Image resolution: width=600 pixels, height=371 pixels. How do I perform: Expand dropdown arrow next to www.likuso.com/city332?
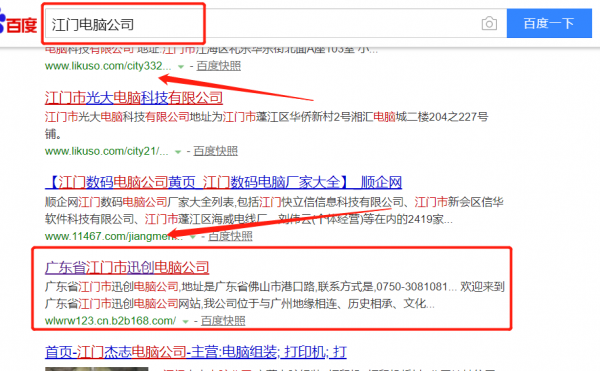coord(181,67)
